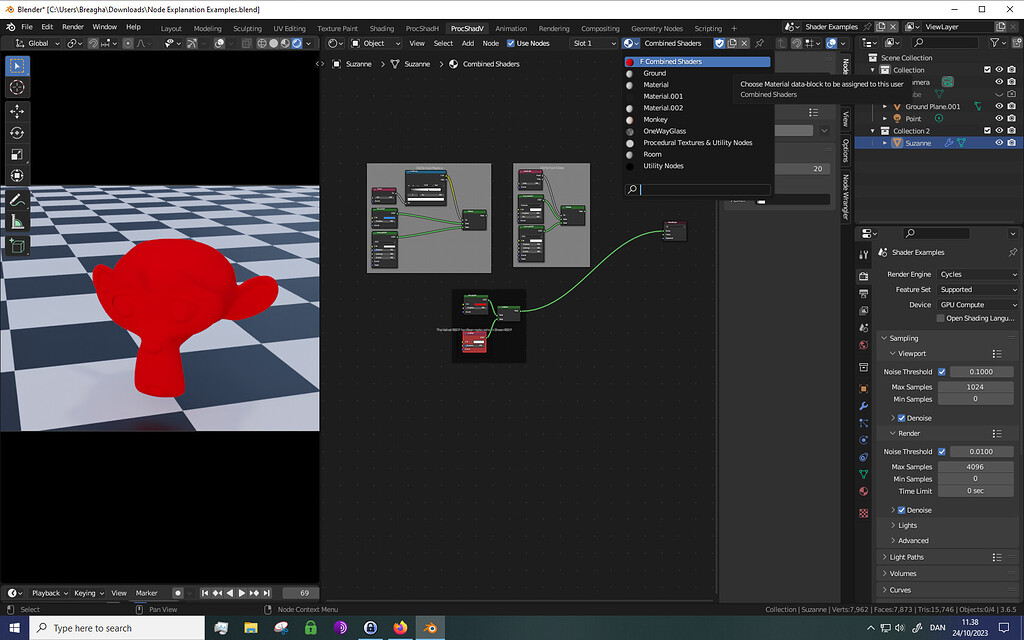Enable Open Shading Language checkbox
This screenshot has width=1024, height=640.
941,318
